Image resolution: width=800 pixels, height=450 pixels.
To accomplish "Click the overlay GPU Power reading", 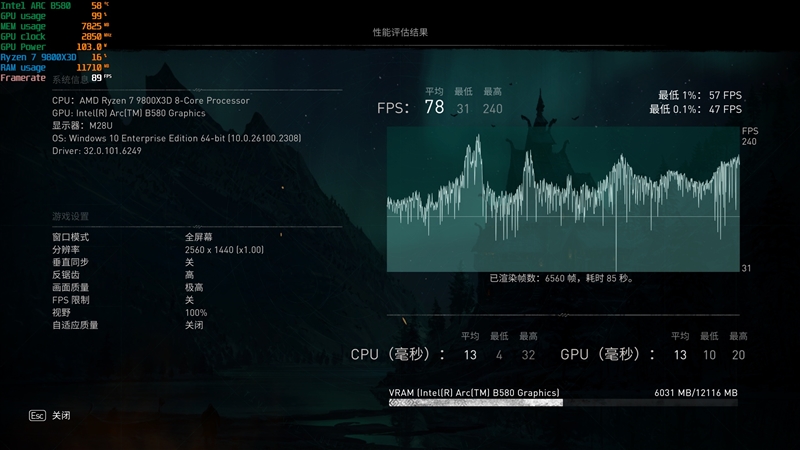I will pos(54,47).
